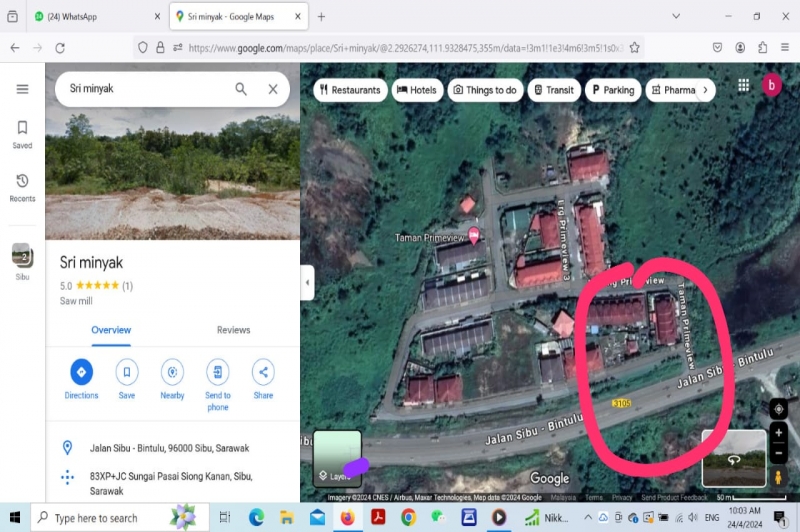Open the Sibu recent thumbnail

point(22,262)
